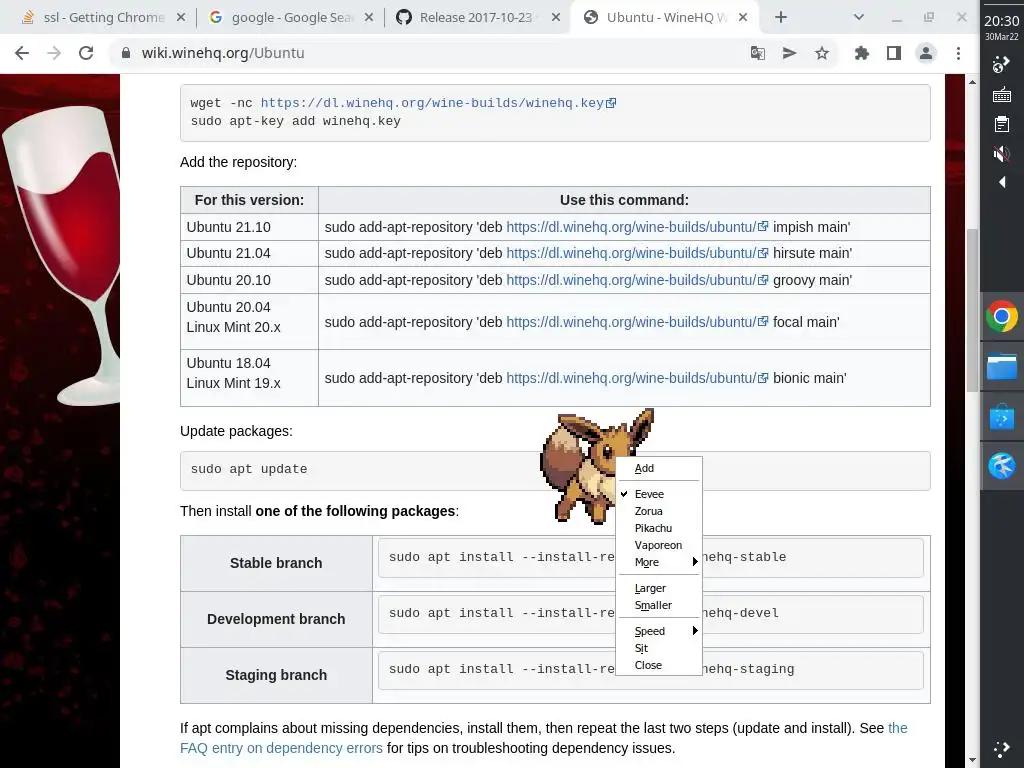Click the Staging branch table header
Image resolution: width=1024 pixels, height=768 pixels.
tap(276, 675)
